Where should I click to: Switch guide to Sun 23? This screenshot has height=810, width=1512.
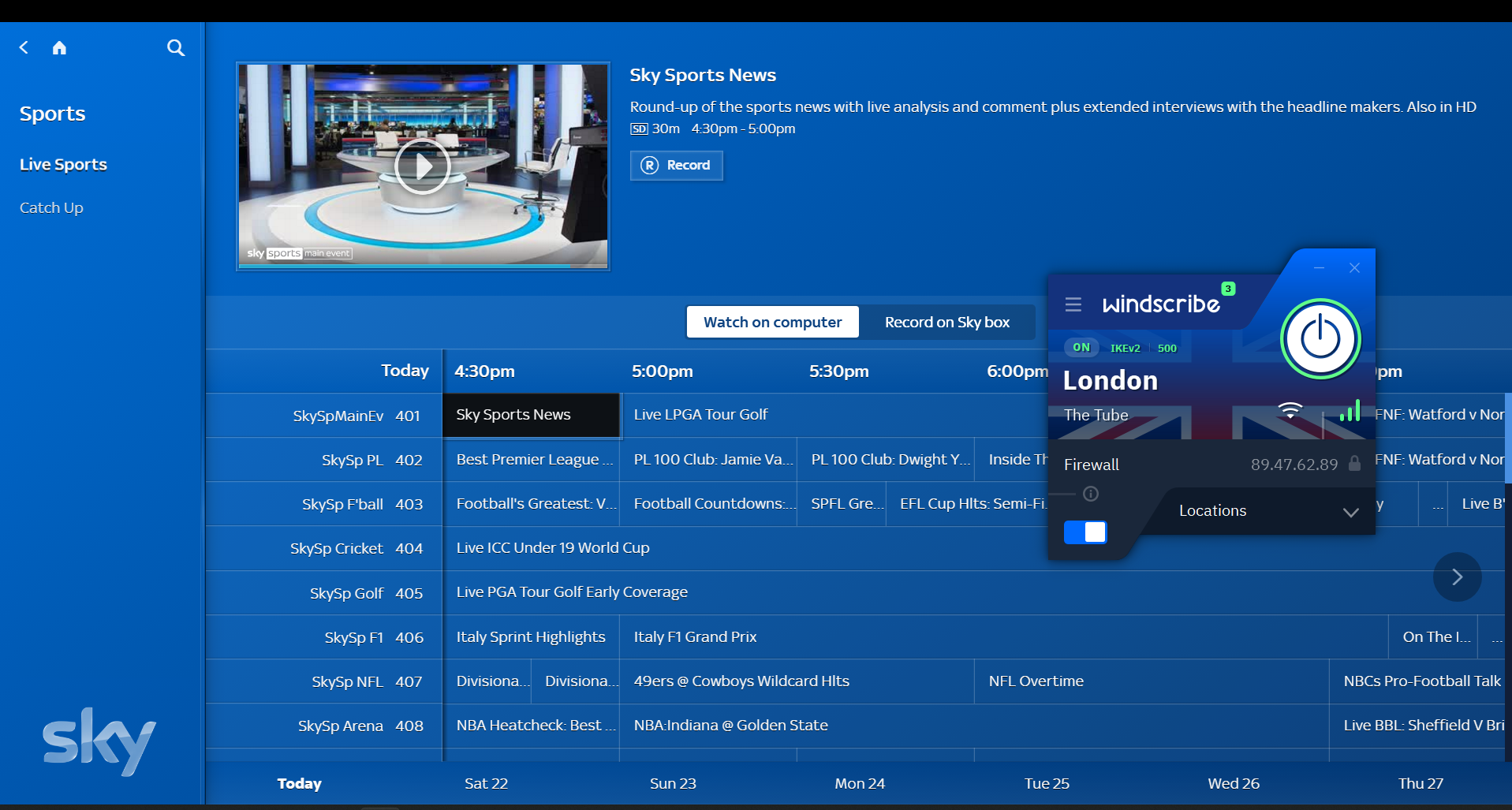click(x=673, y=783)
